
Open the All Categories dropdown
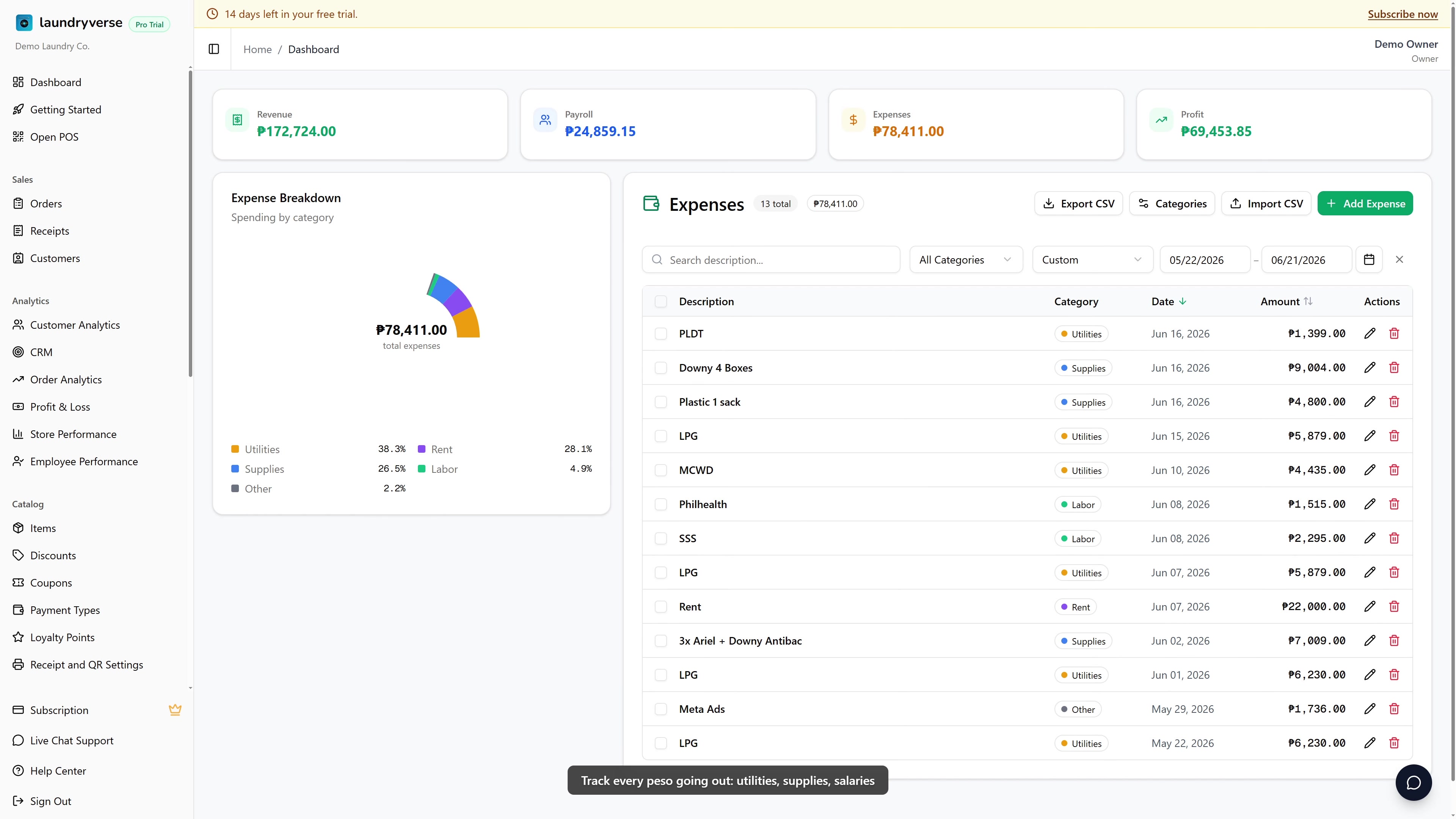point(966,259)
